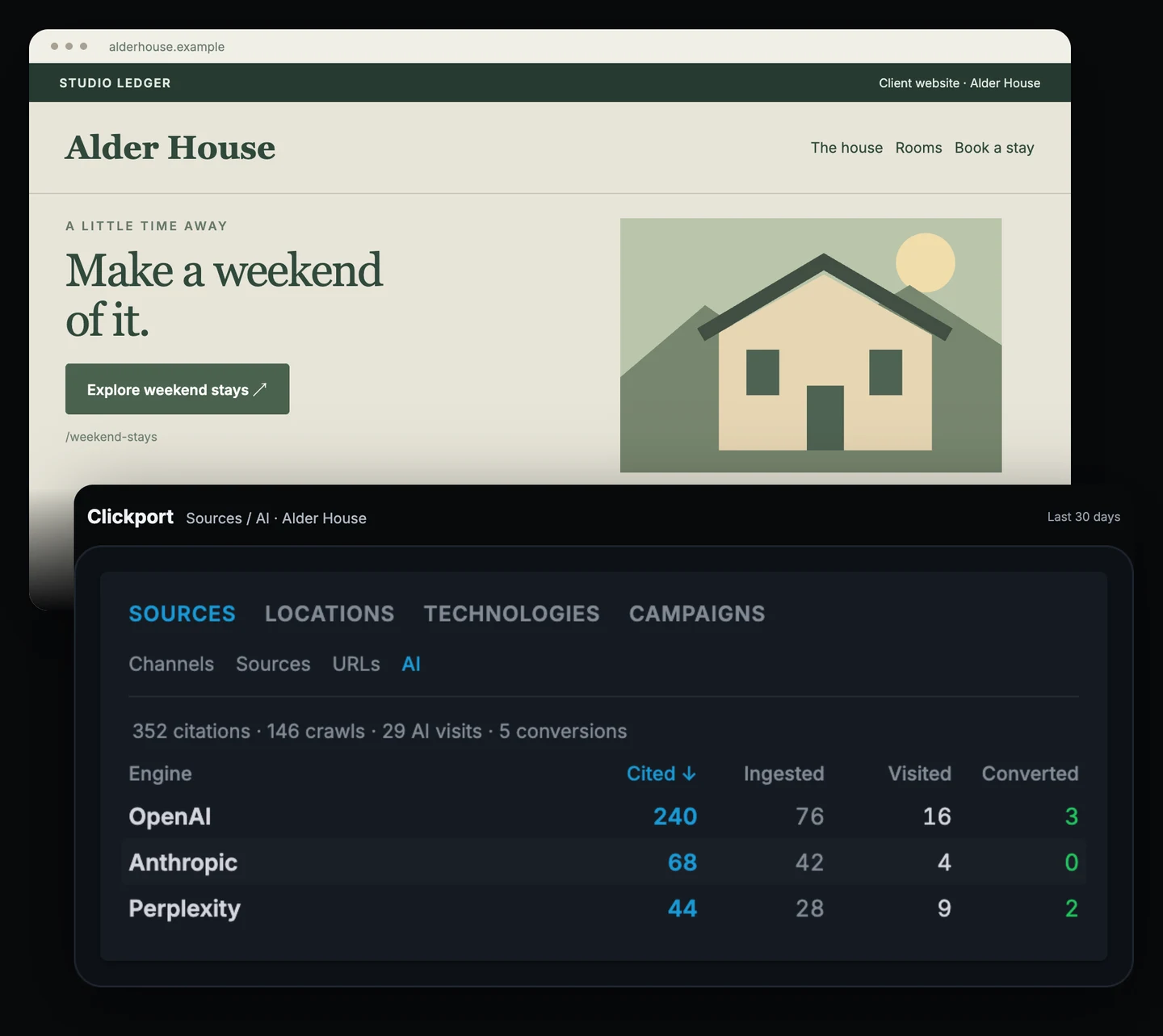The width and height of the screenshot is (1163, 1036).
Task: Click Anthropic converted value 0
Action: 1072,862
